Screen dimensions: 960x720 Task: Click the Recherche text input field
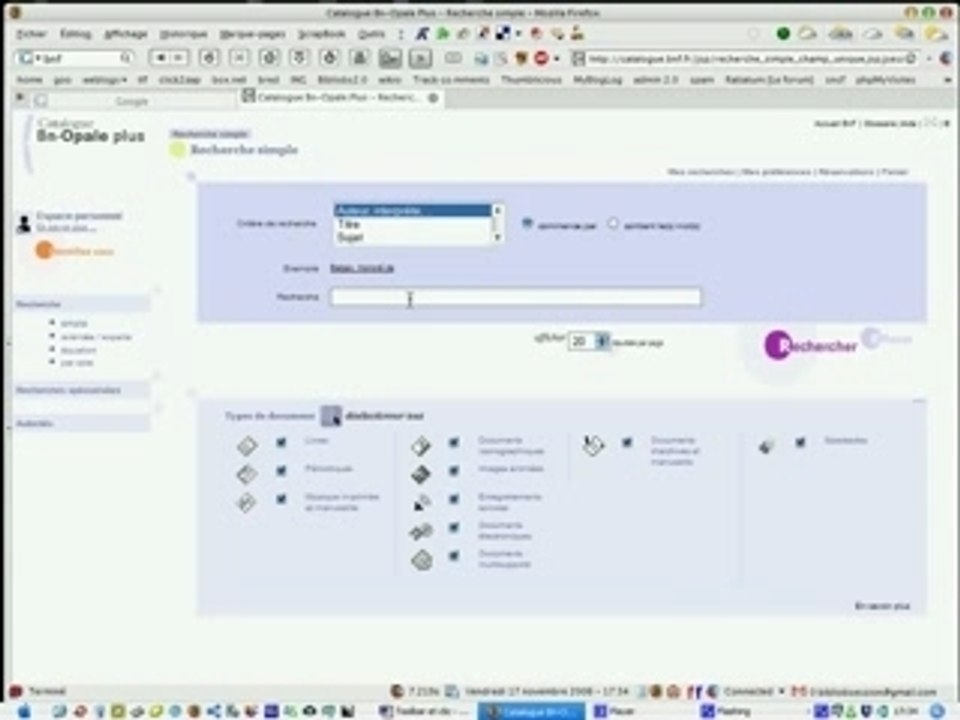(x=516, y=297)
